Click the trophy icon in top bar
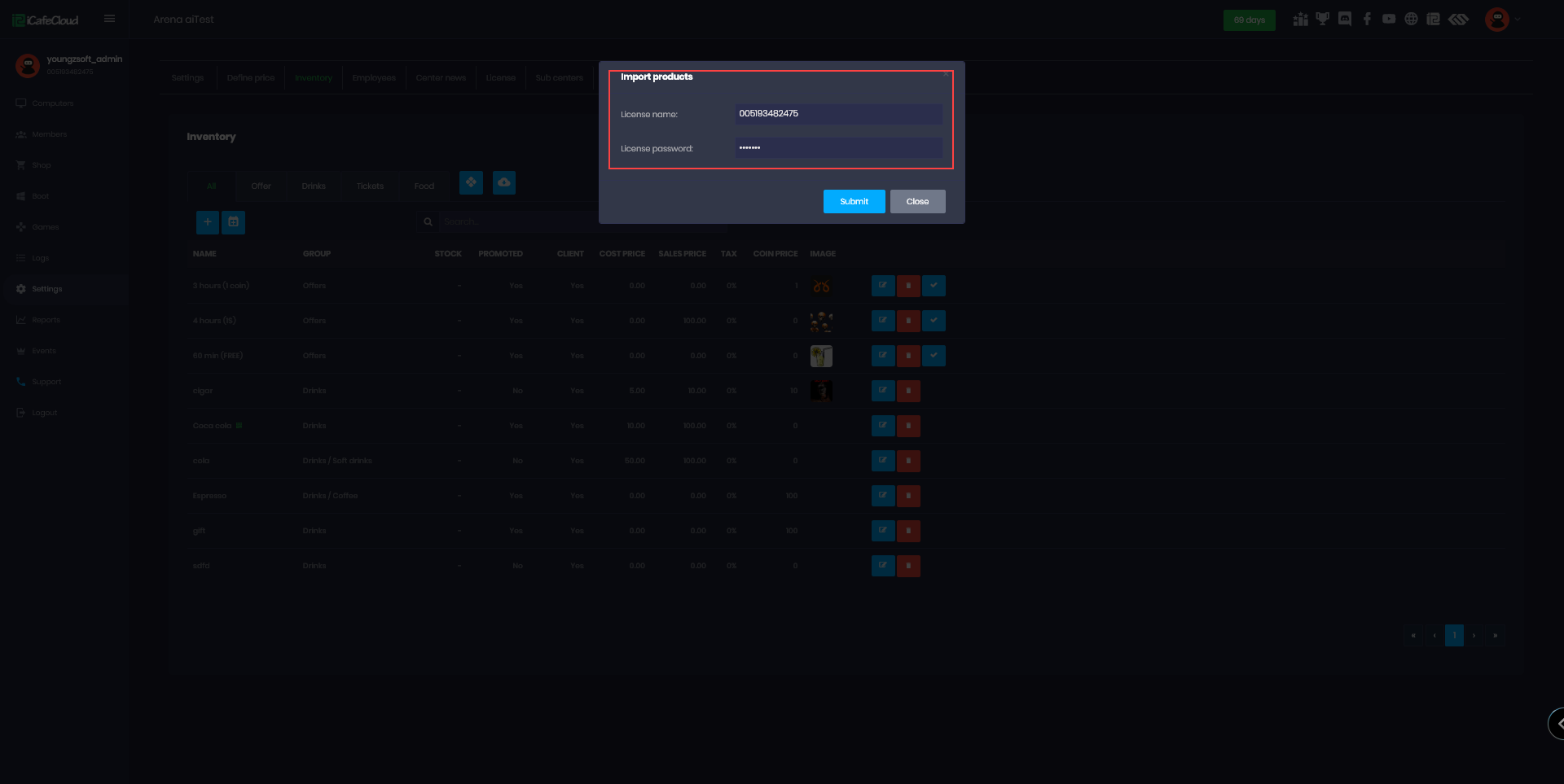The height and width of the screenshot is (784, 1564). coord(1323,20)
